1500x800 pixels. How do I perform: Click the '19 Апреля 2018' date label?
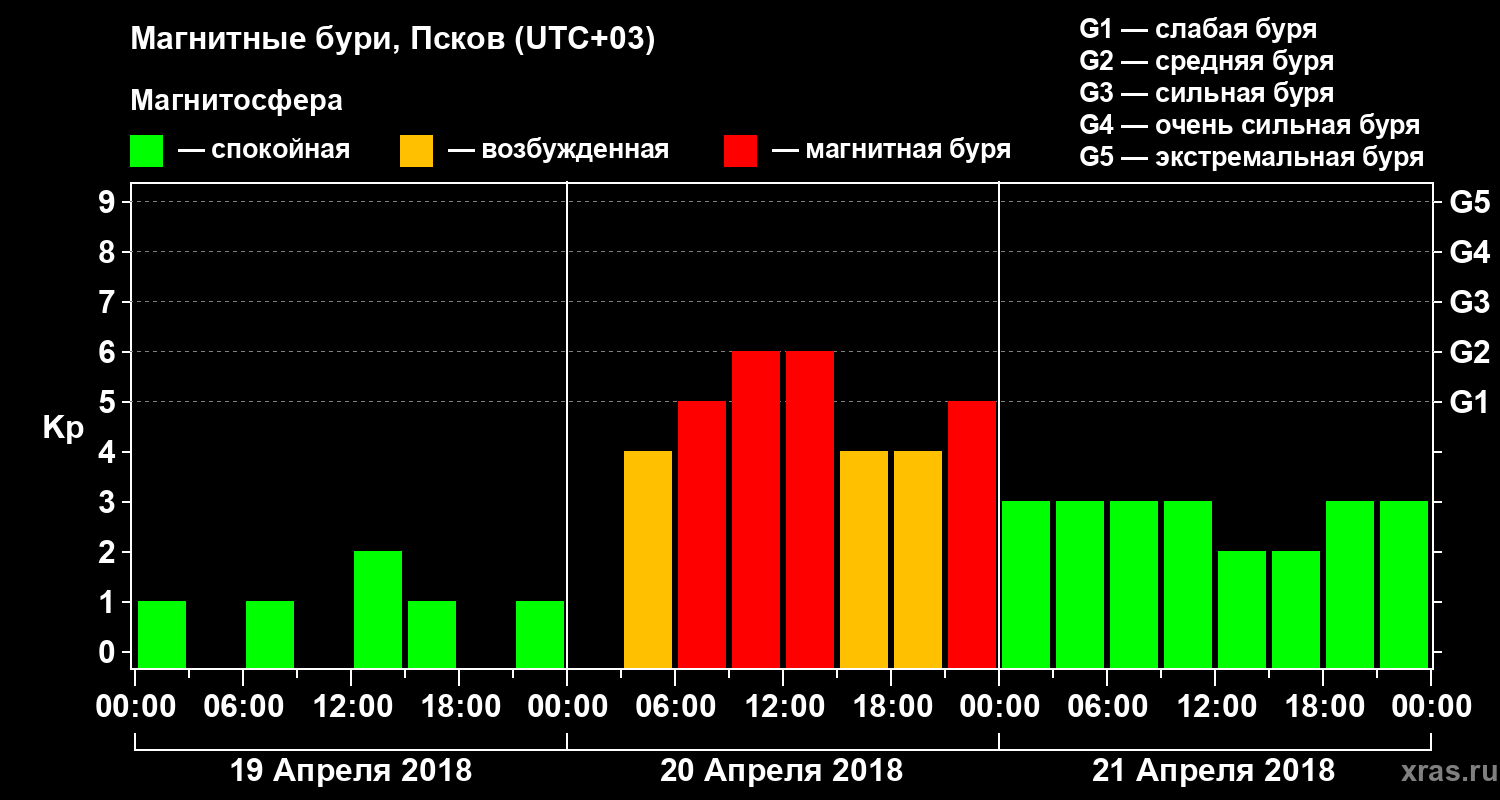point(351,771)
